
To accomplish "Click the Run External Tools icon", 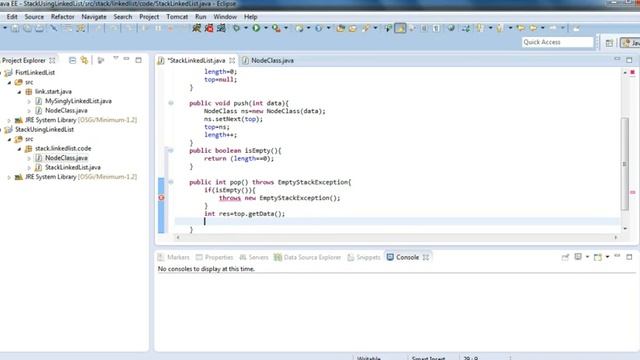I will point(276,28).
